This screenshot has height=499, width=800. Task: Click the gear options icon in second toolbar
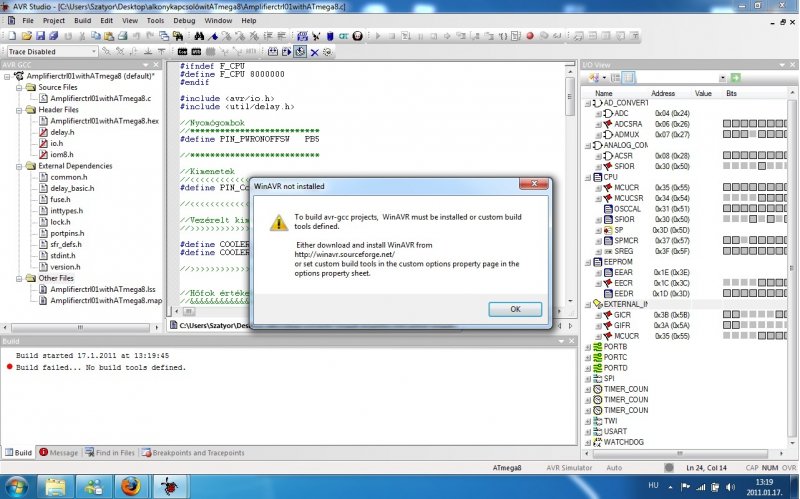pyautogui.click(x=327, y=52)
